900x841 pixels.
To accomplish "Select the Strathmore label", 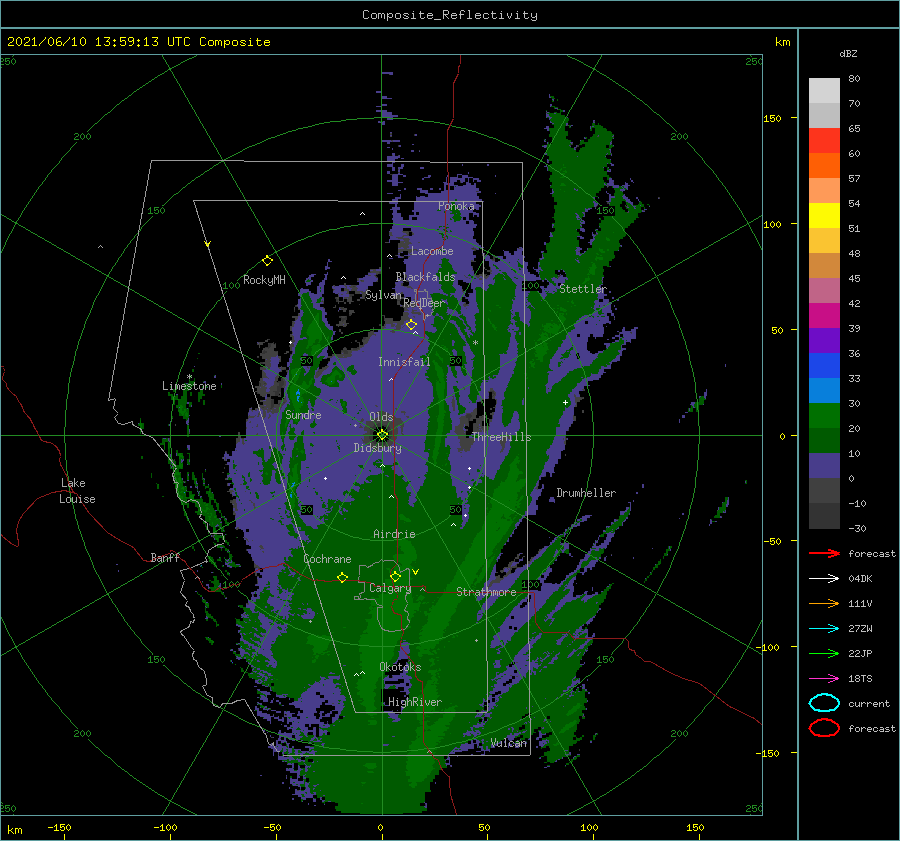I will click(x=486, y=592).
